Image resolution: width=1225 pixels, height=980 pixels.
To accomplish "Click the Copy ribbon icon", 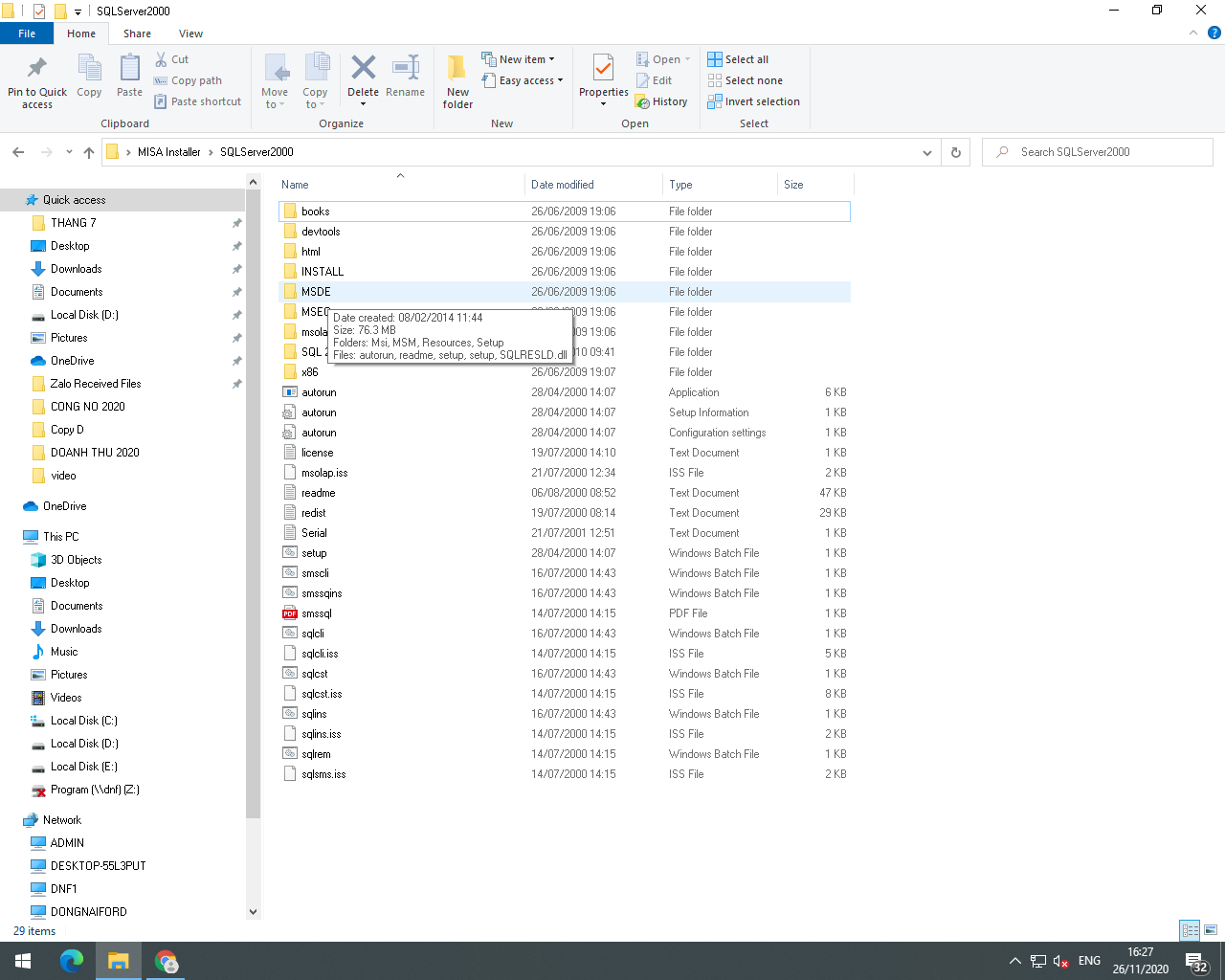I will pyautogui.click(x=89, y=69).
